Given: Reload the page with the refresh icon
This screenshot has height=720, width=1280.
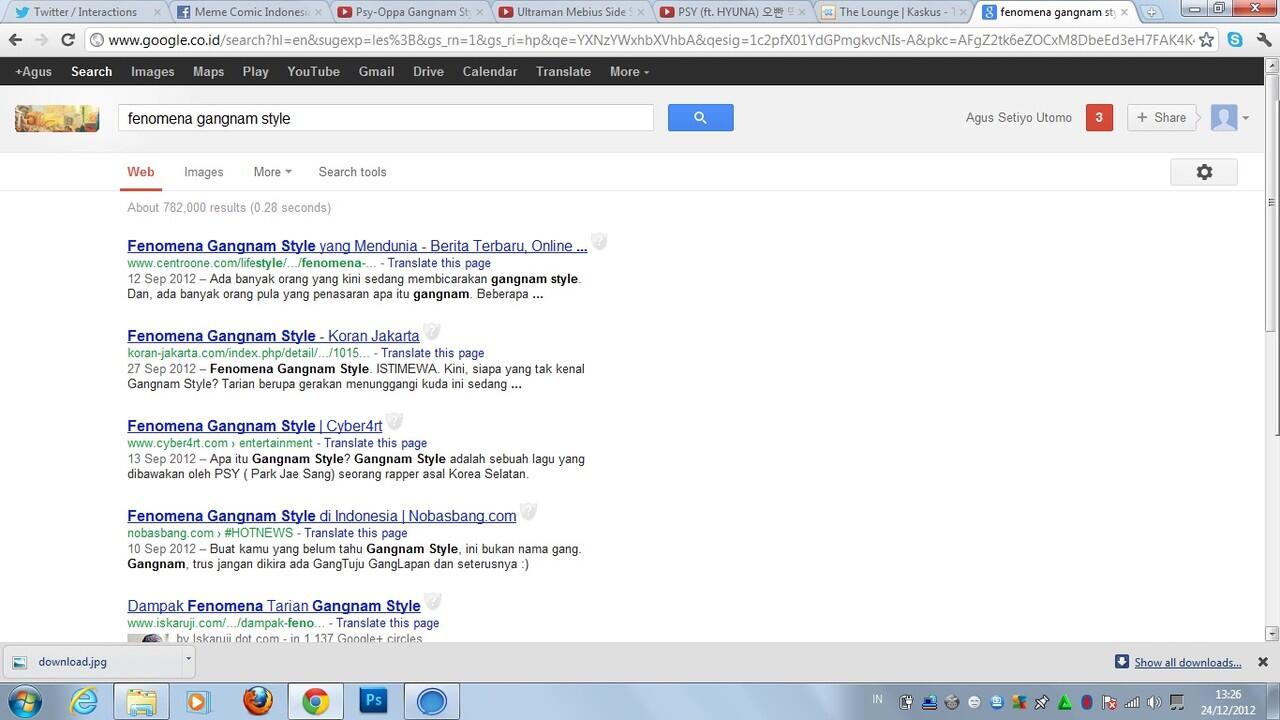Looking at the screenshot, I should 68,40.
